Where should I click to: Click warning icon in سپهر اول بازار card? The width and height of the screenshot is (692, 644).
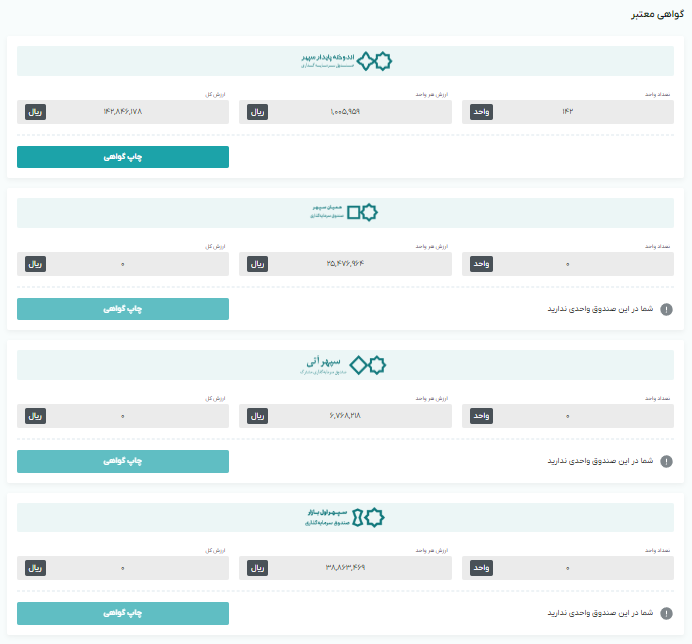(666, 614)
